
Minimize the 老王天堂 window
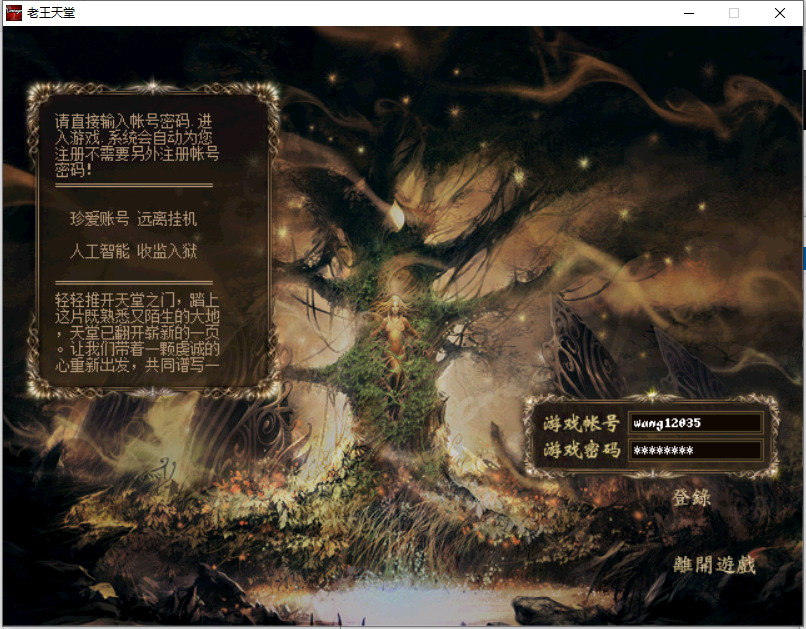point(689,13)
